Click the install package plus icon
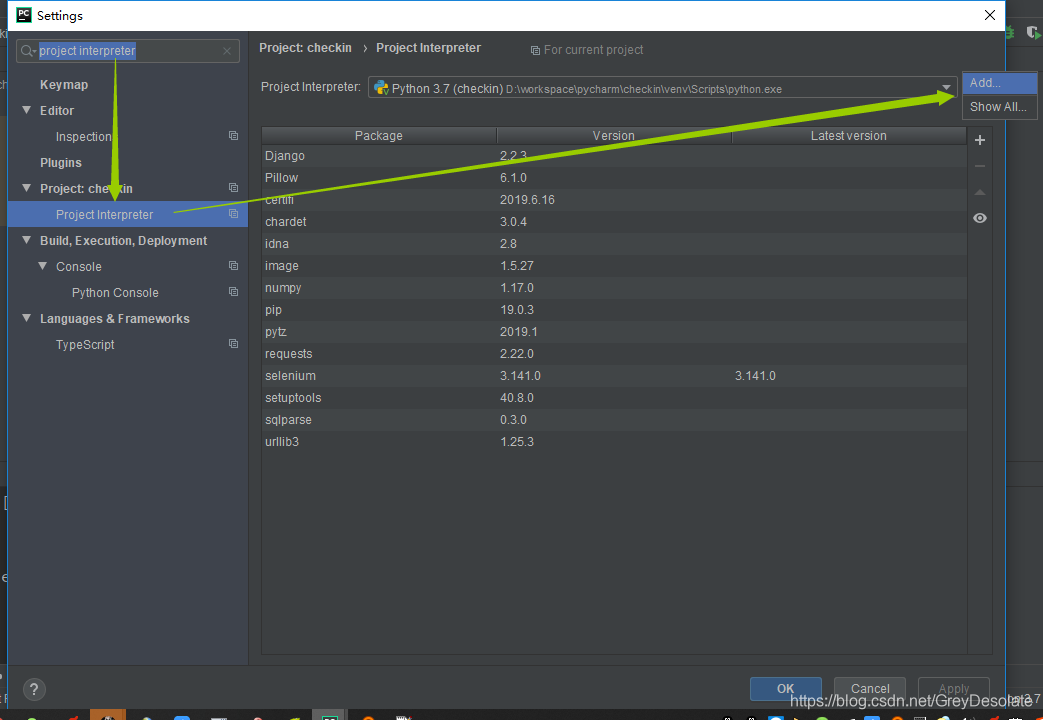 (x=980, y=140)
